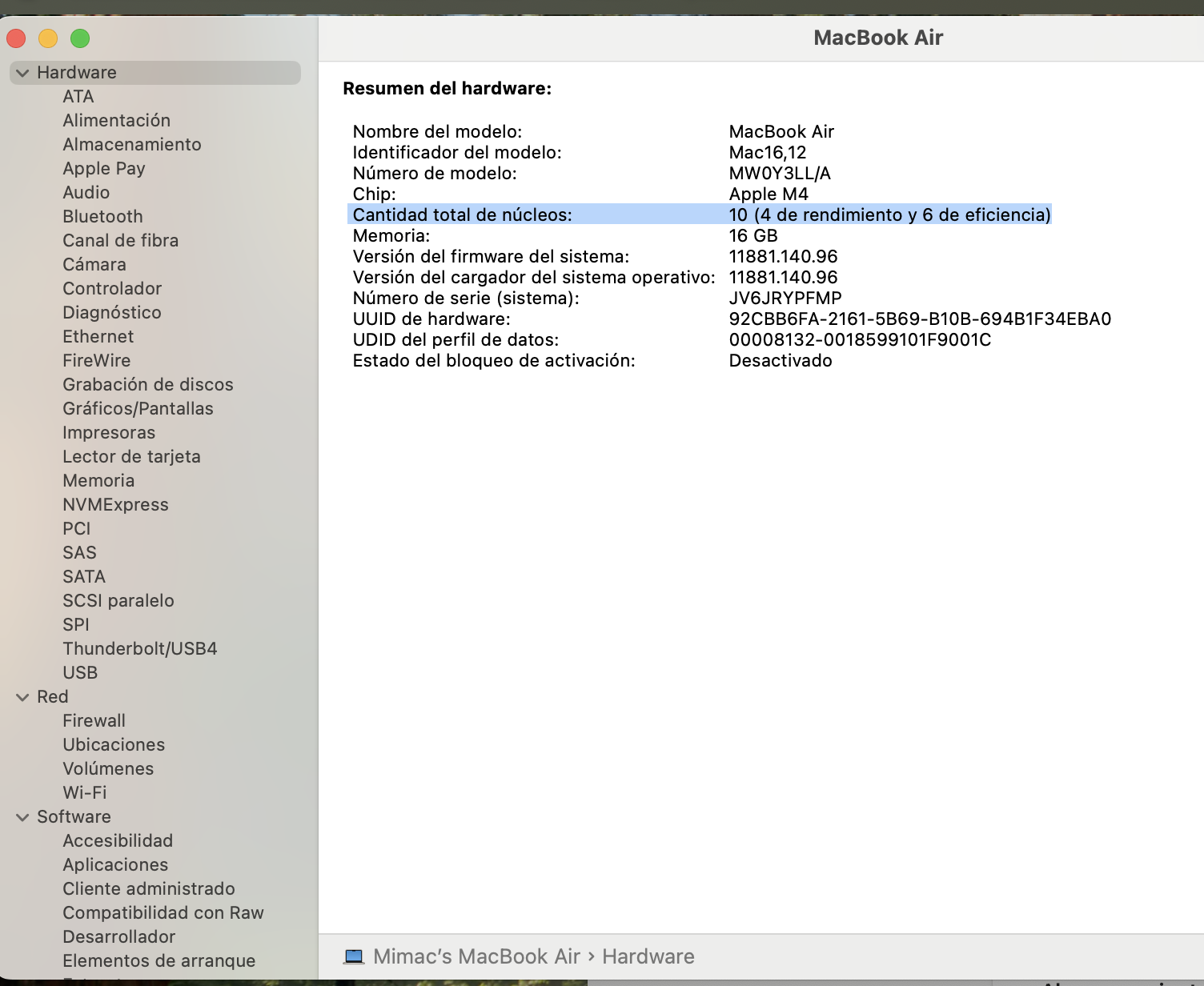Image resolution: width=1204 pixels, height=986 pixels.
Task: Click the laptop icon in path bar
Action: pos(353,956)
